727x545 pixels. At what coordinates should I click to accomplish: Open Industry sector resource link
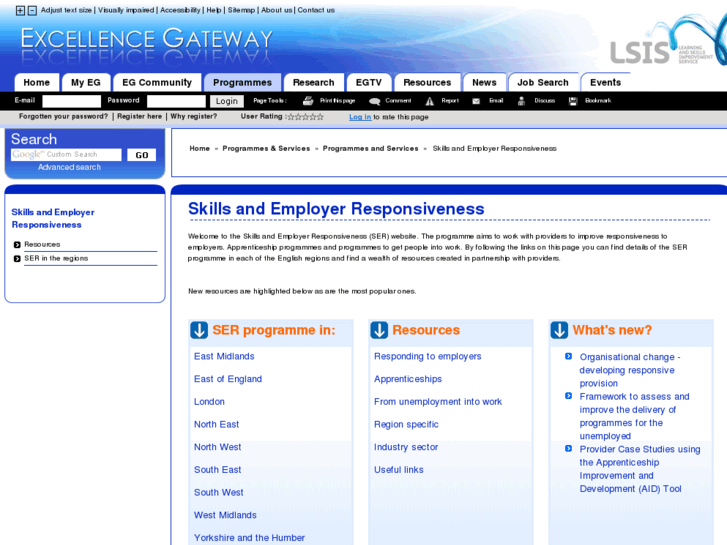click(406, 447)
